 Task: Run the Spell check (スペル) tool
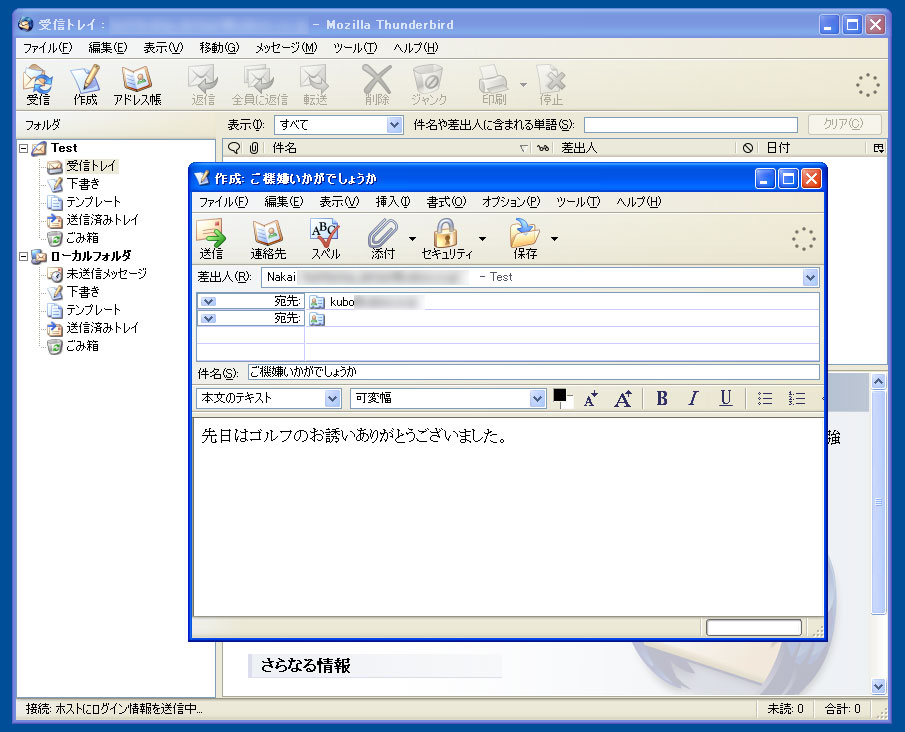pyautogui.click(x=325, y=238)
